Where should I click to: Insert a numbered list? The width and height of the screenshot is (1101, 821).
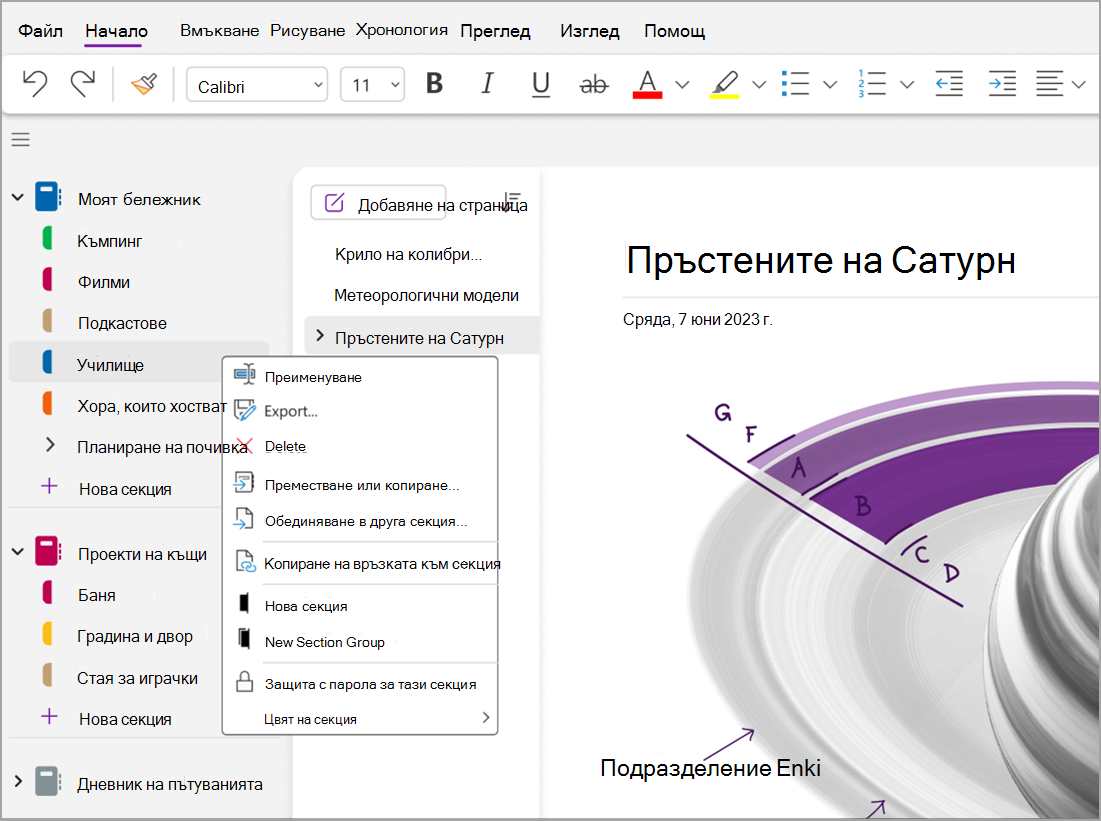coord(871,84)
